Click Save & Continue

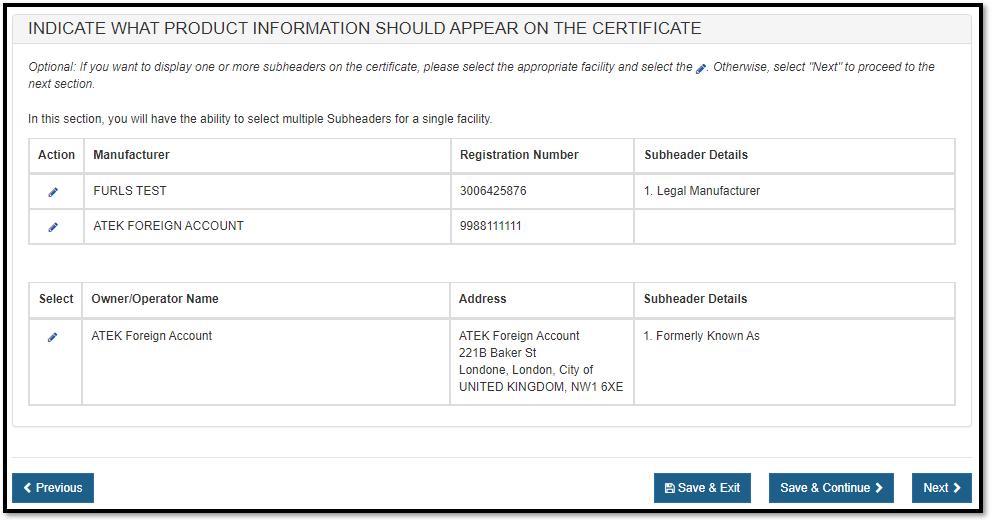(831, 488)
